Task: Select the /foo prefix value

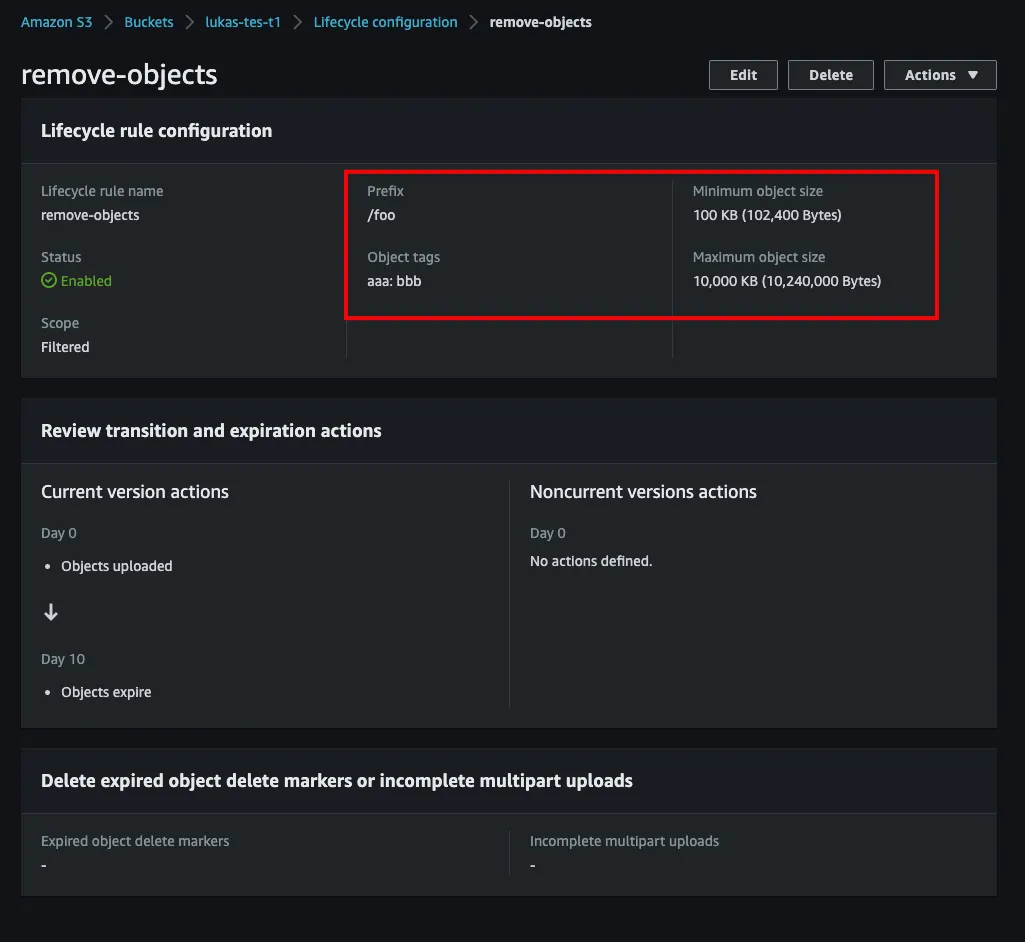Action: click(381, 215)
